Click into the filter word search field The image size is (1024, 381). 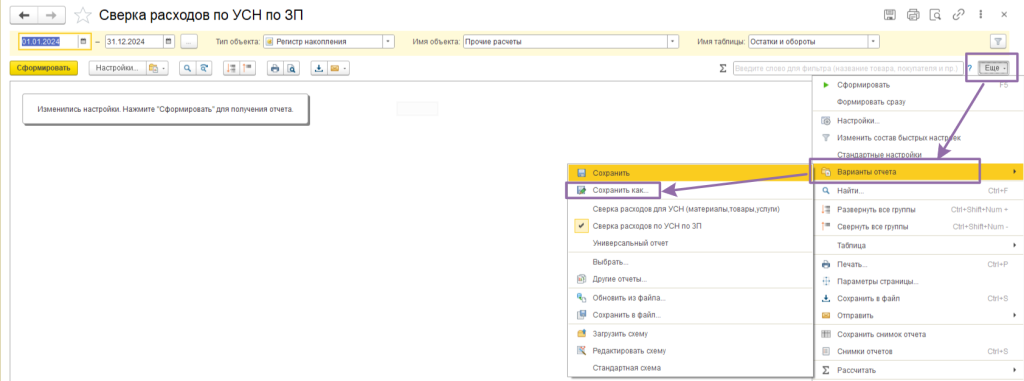pyautogui.click(x=848, y=68)
